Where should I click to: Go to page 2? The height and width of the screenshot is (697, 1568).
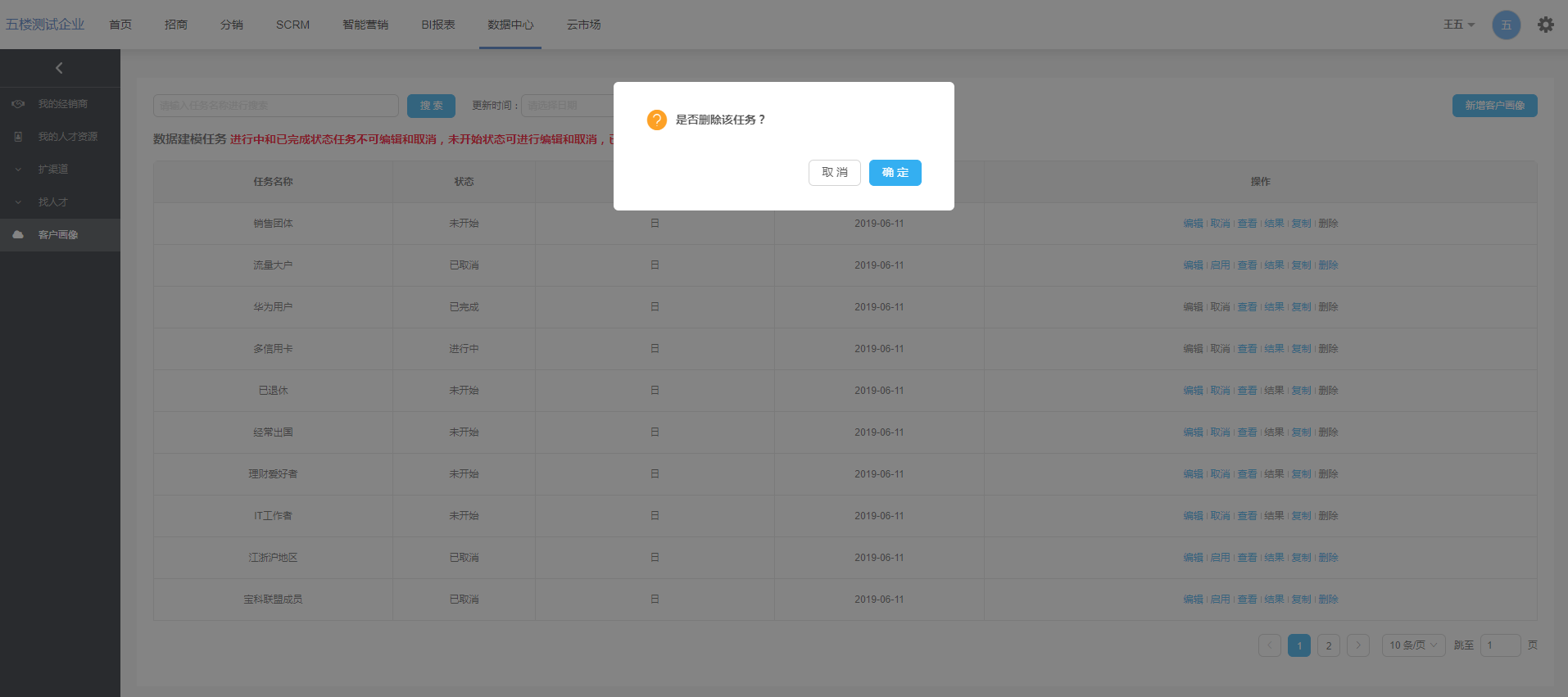pos(1328,645)
